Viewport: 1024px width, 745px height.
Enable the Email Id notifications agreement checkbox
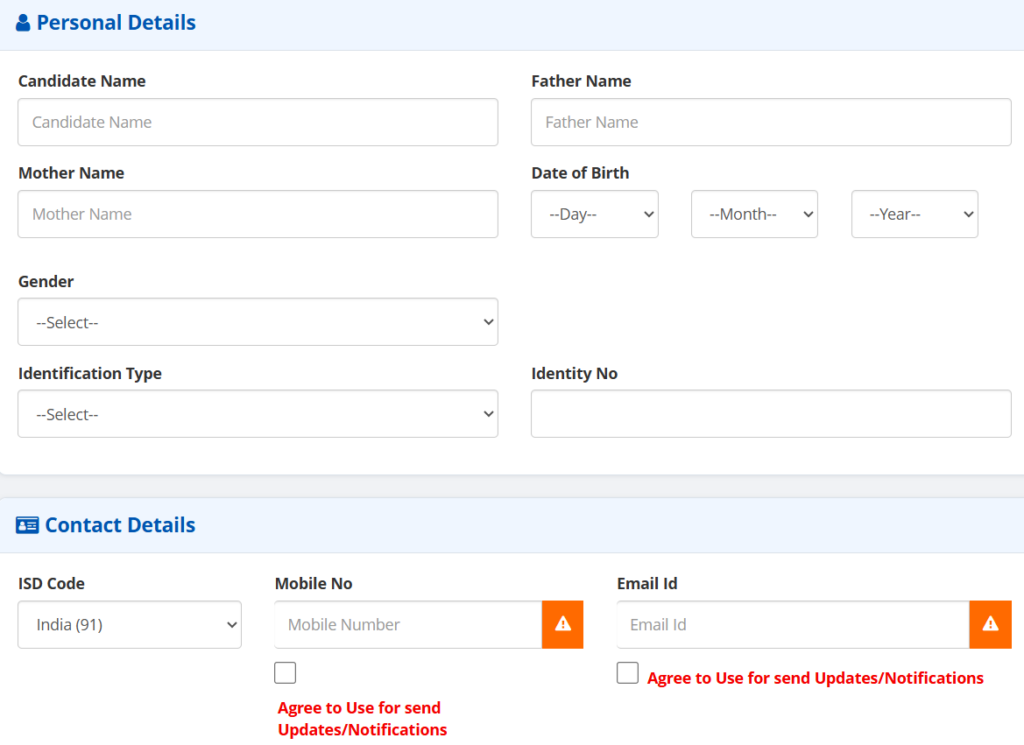point(628,673)
